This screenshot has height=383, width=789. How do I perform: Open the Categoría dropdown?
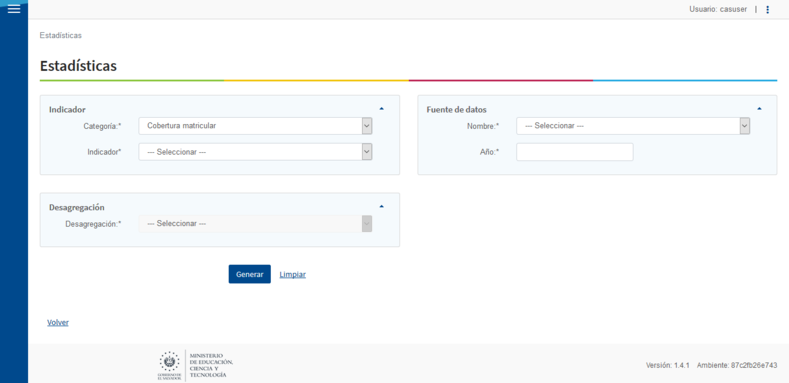click(x=256, y=126)
